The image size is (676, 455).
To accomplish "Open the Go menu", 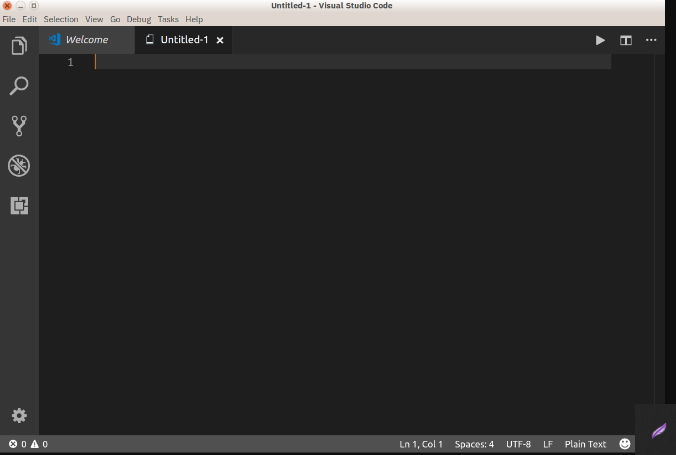I will coord(115,19).
